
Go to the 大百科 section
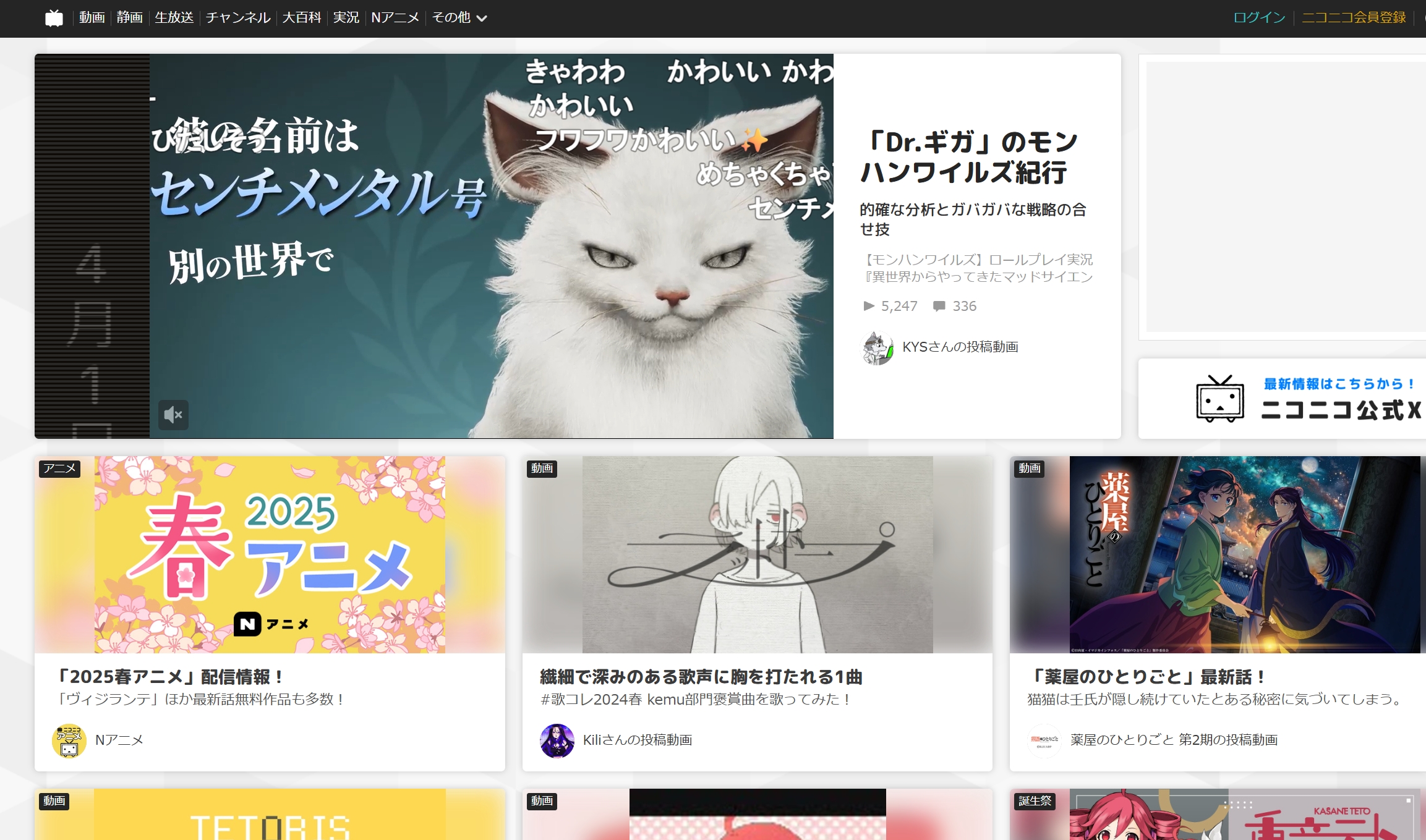click(x=302, y=18)
